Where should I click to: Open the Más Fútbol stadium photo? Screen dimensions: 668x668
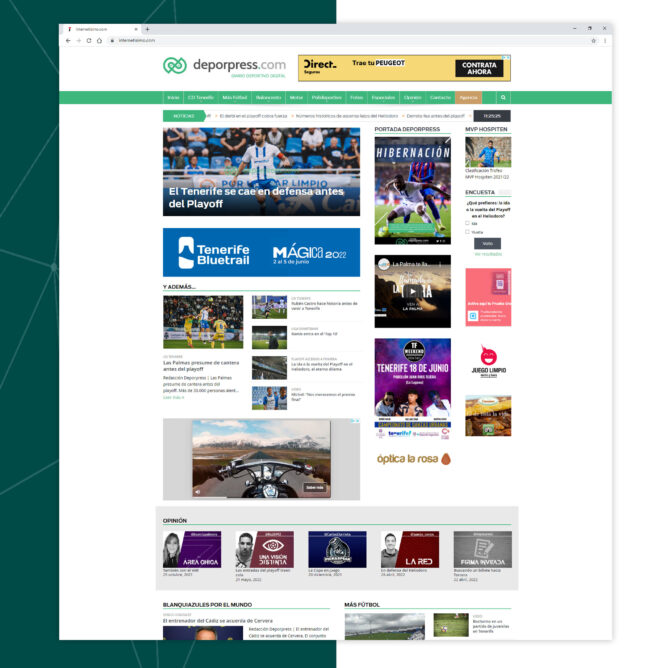[x=385, y=626]
